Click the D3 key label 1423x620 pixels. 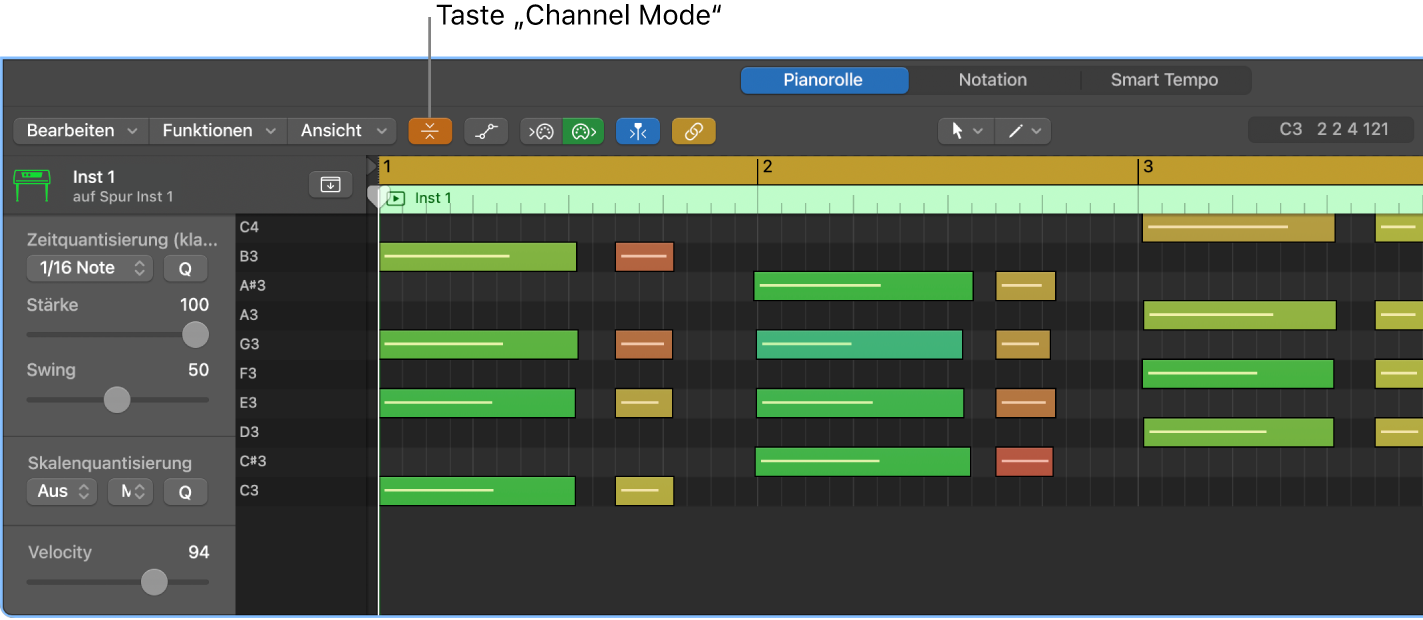click(x=249, y=432)
